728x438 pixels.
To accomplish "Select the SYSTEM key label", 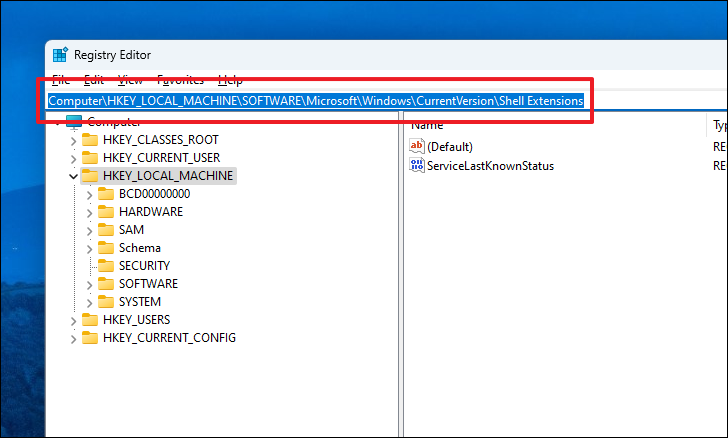I will coord(140,302).
